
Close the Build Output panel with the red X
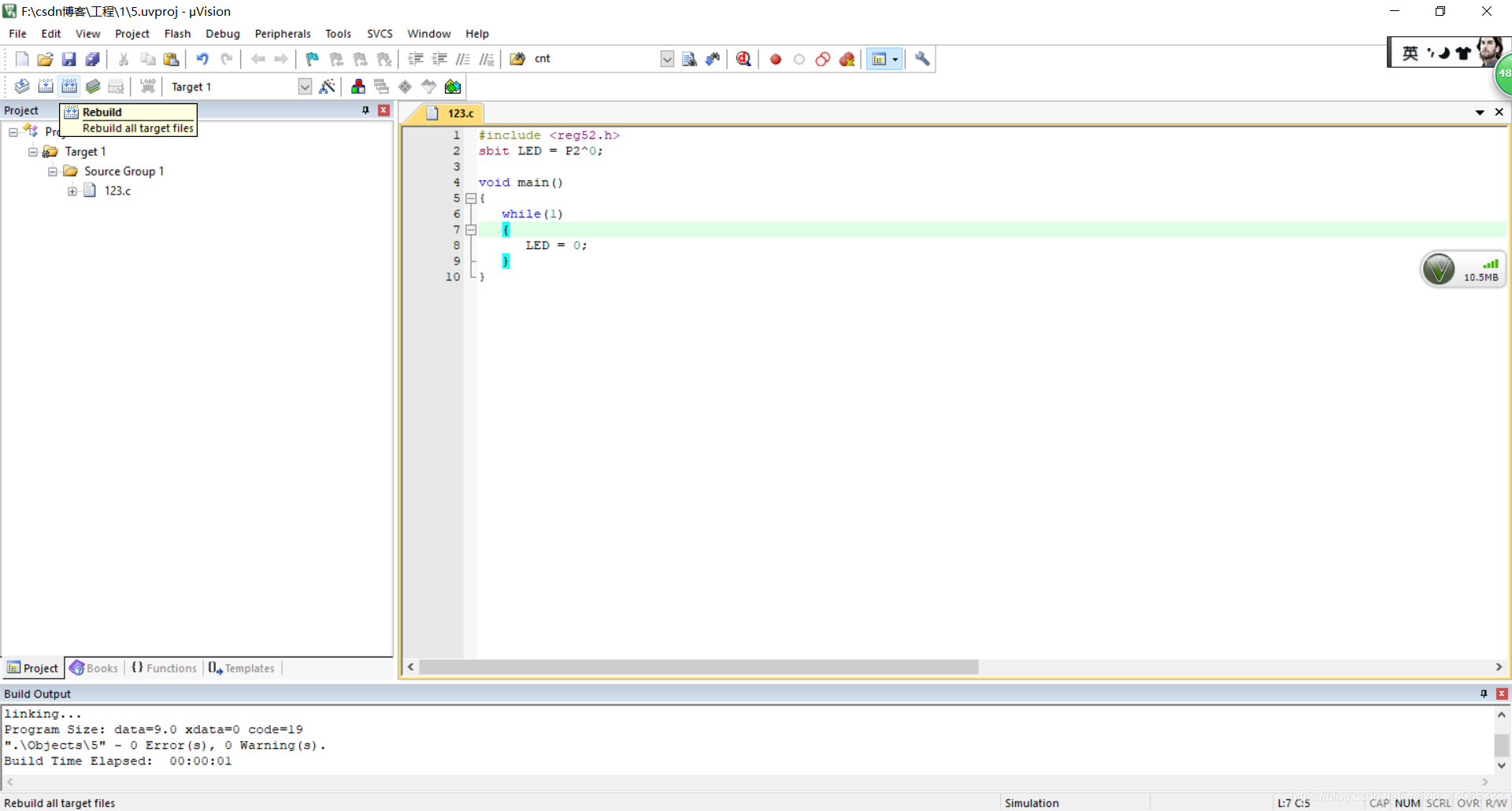tap(1502, 694)
